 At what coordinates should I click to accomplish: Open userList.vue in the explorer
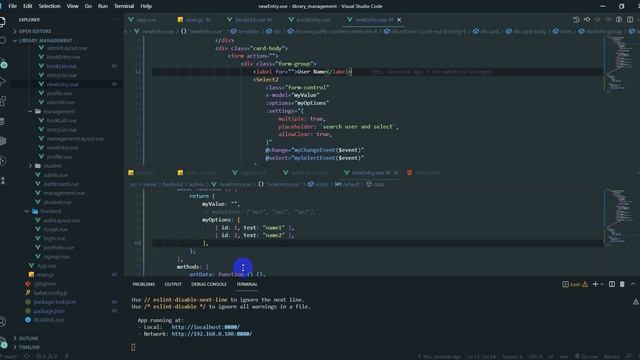click(60, 102)
